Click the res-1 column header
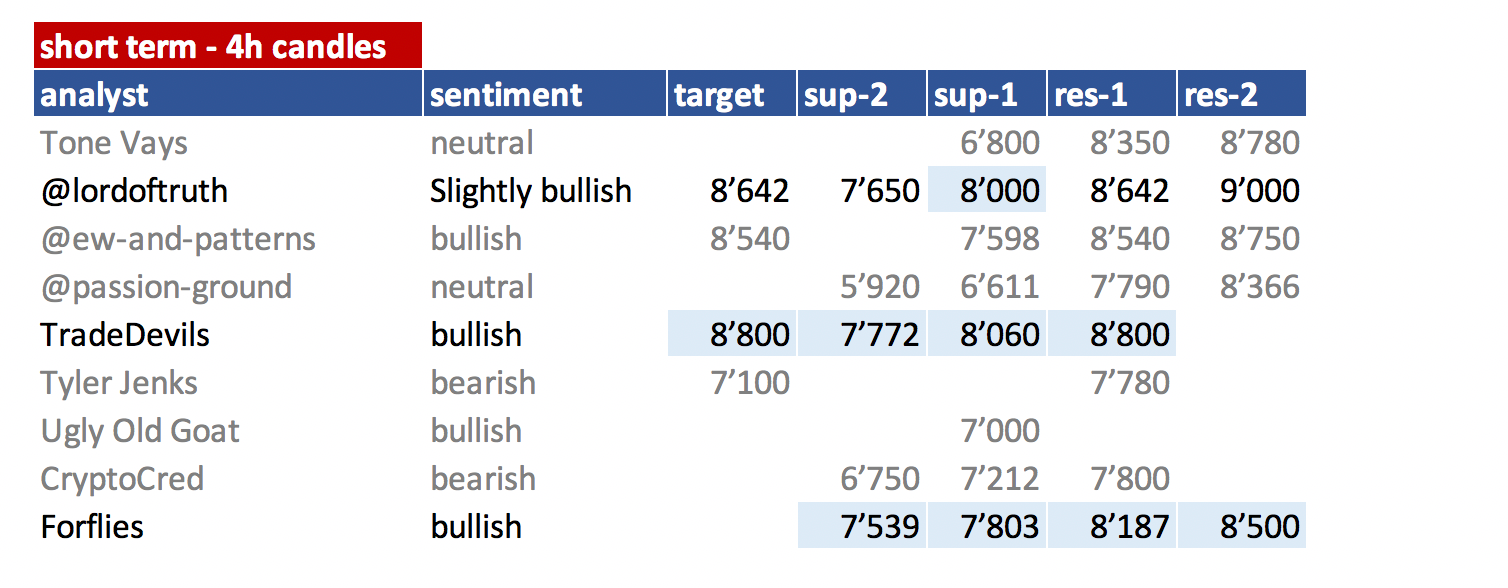This screenshot has height=588, width=1508. tap(1112, 94)
